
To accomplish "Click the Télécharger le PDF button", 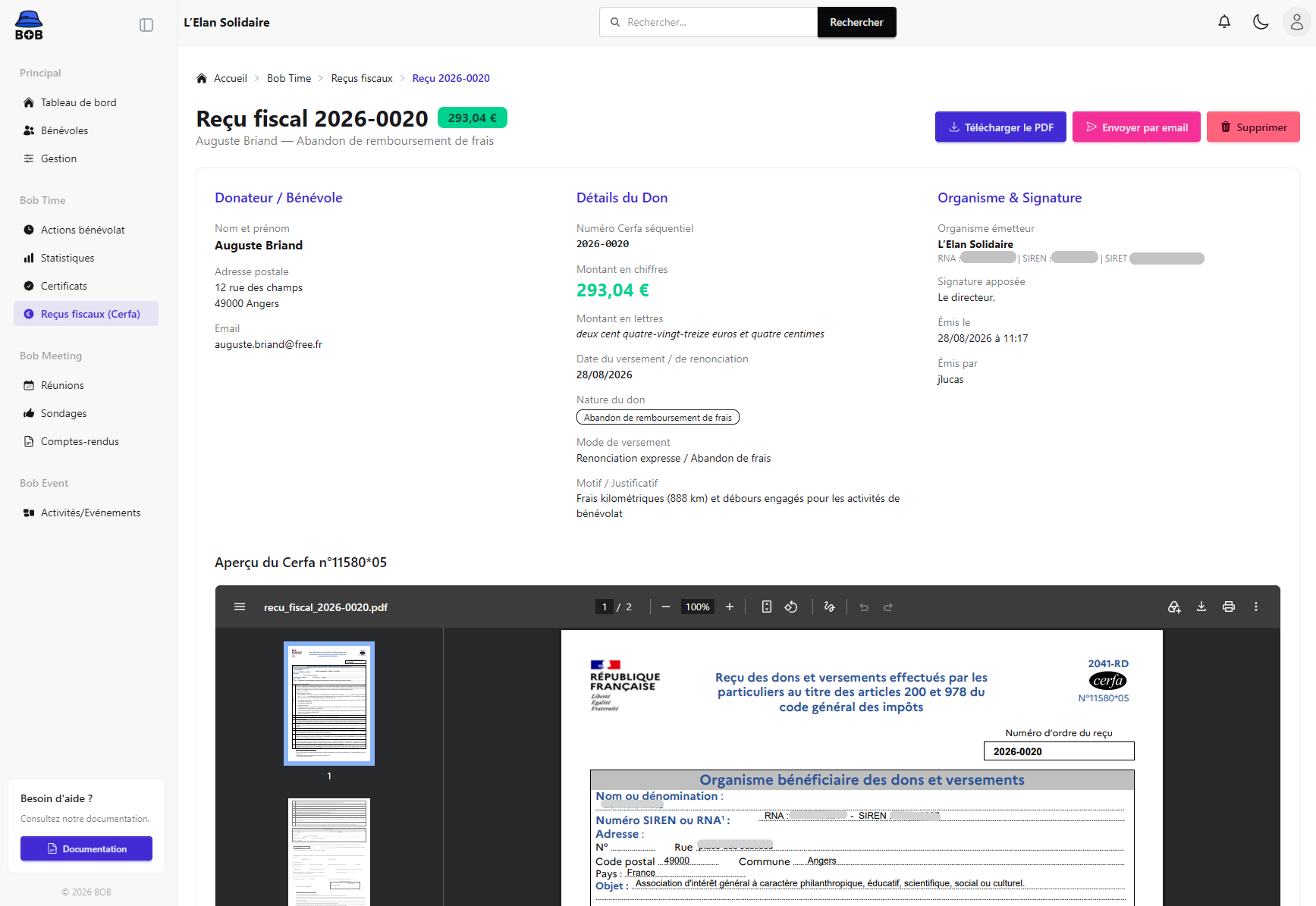I will (1000, 127).
